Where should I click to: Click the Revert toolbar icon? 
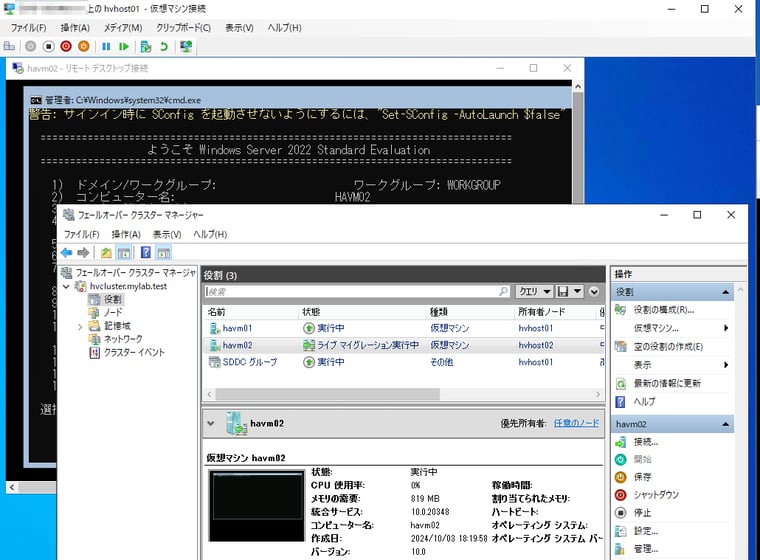pyautogui.click(x=164, y=47)
